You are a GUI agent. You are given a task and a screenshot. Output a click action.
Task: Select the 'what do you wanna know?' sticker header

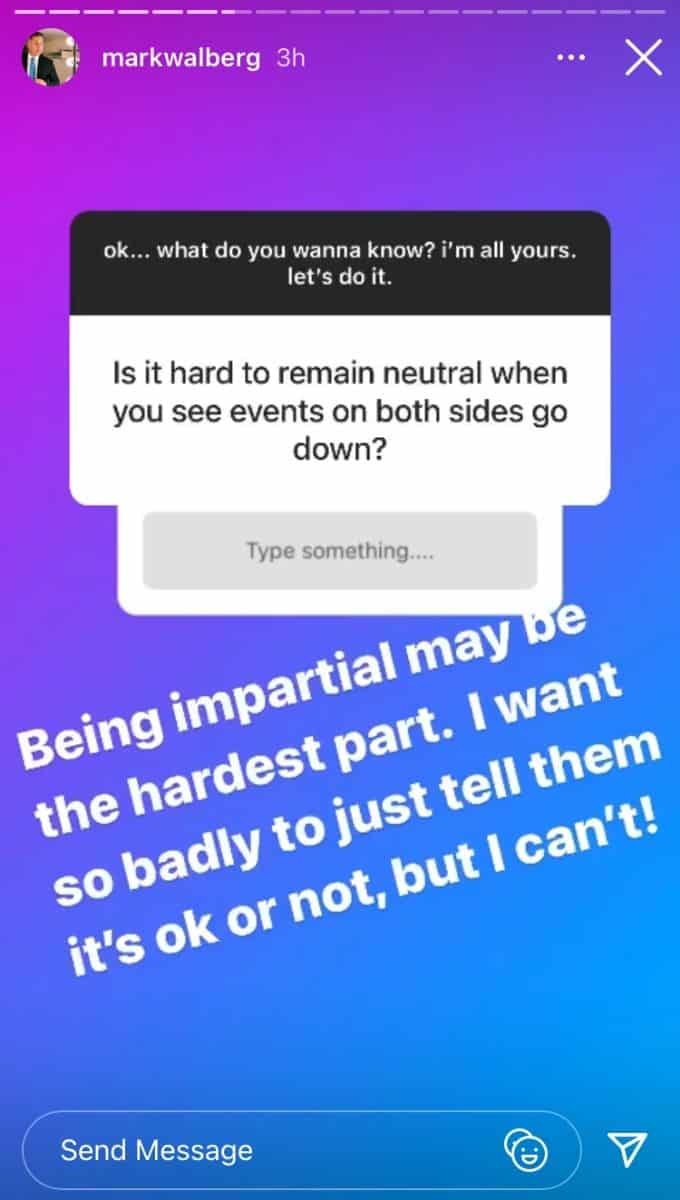[340, 263]
